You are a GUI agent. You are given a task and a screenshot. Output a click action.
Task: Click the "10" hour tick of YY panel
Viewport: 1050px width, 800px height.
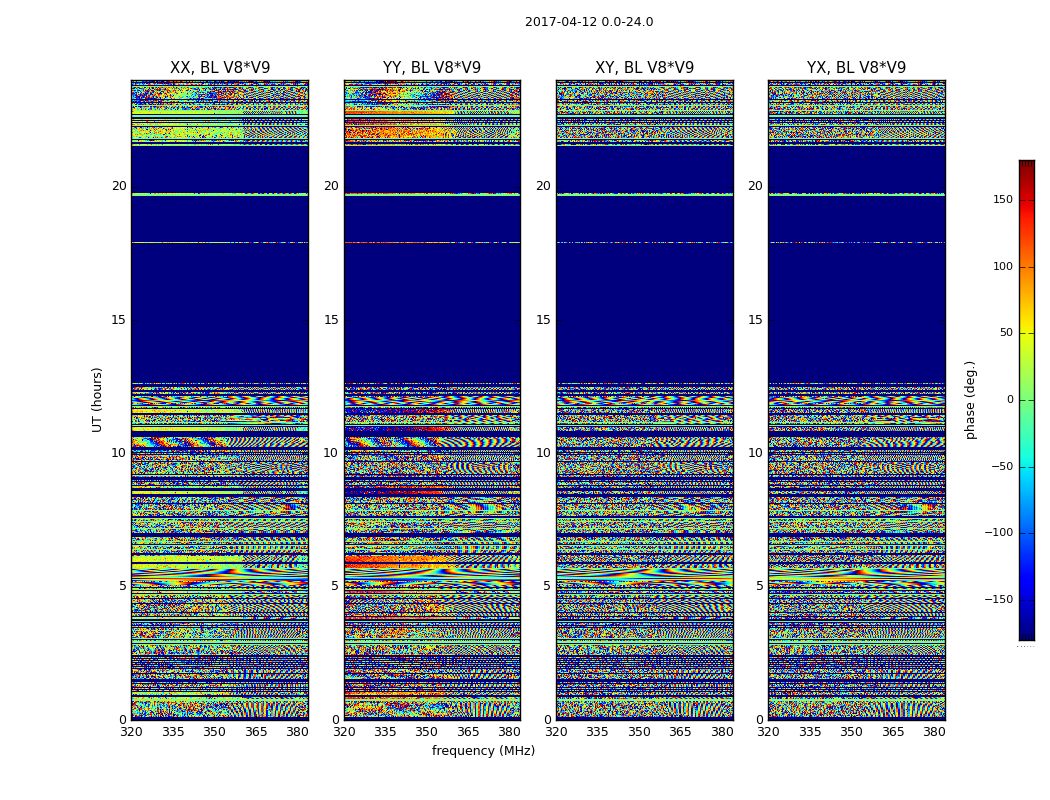tap(331, 453)
